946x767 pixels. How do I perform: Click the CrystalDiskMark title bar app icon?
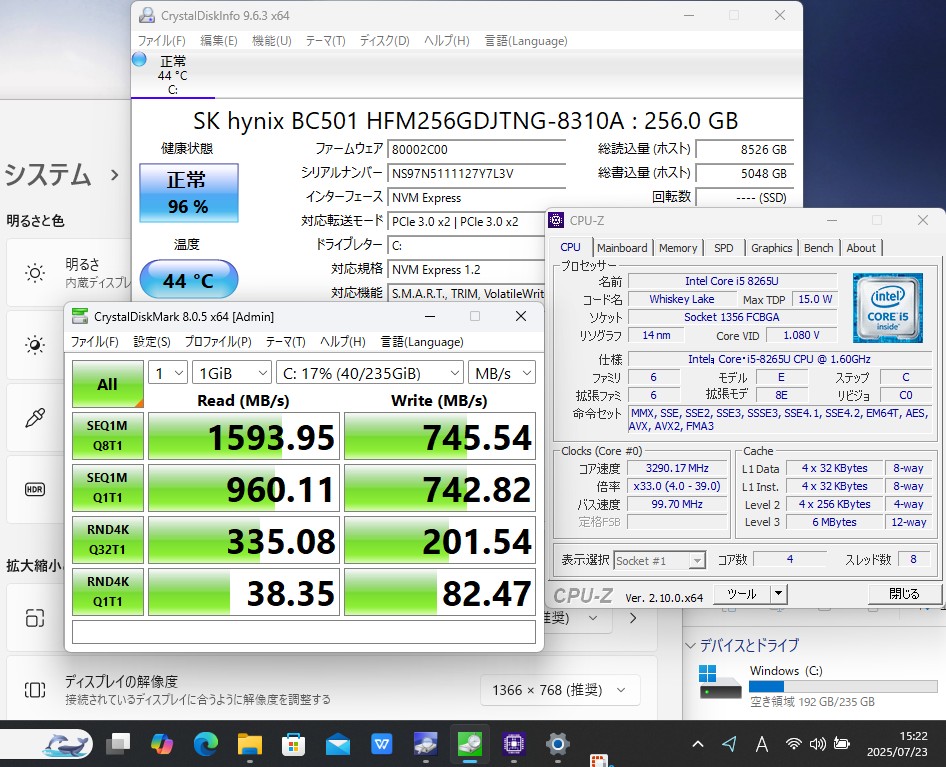coord(80,316)
